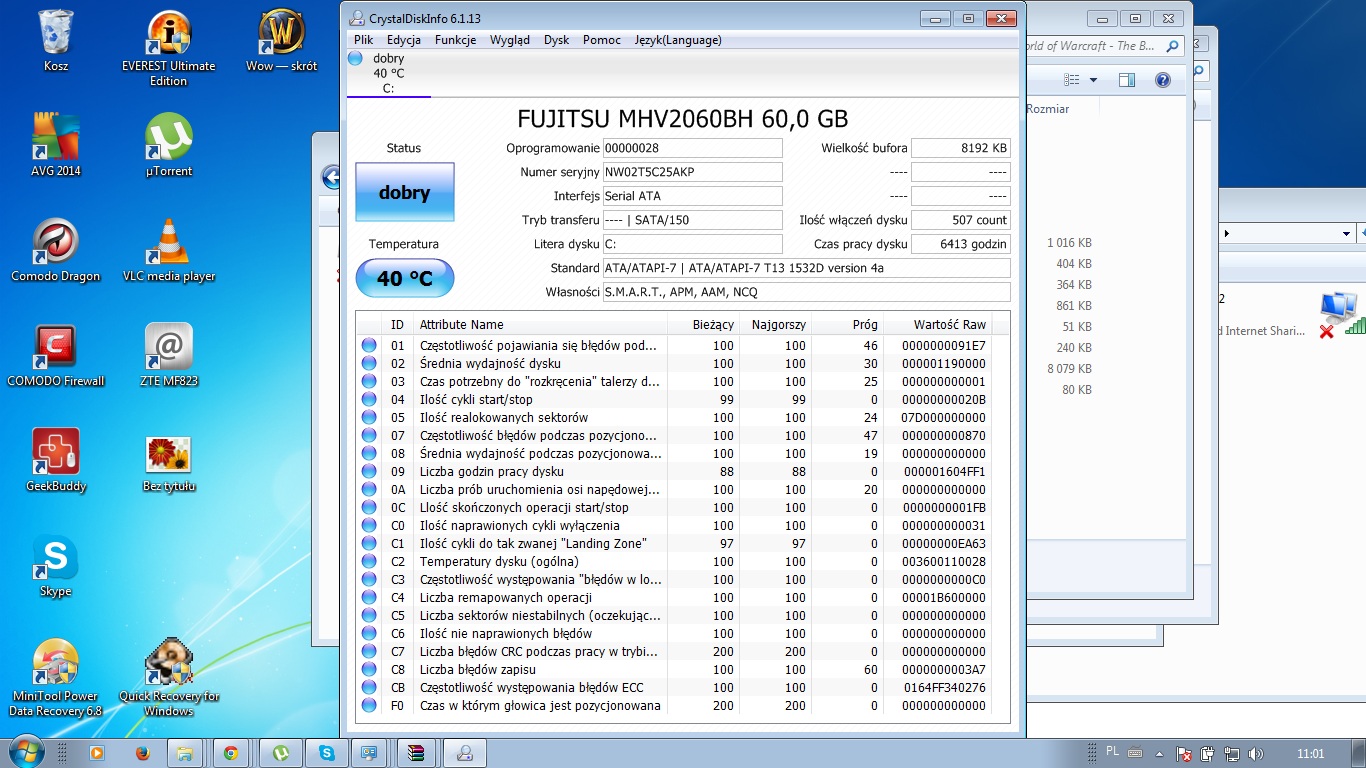Screen dimensions: 1366x768
Task: Click the power-on count field 507 count
Action: tap(961, 220)
